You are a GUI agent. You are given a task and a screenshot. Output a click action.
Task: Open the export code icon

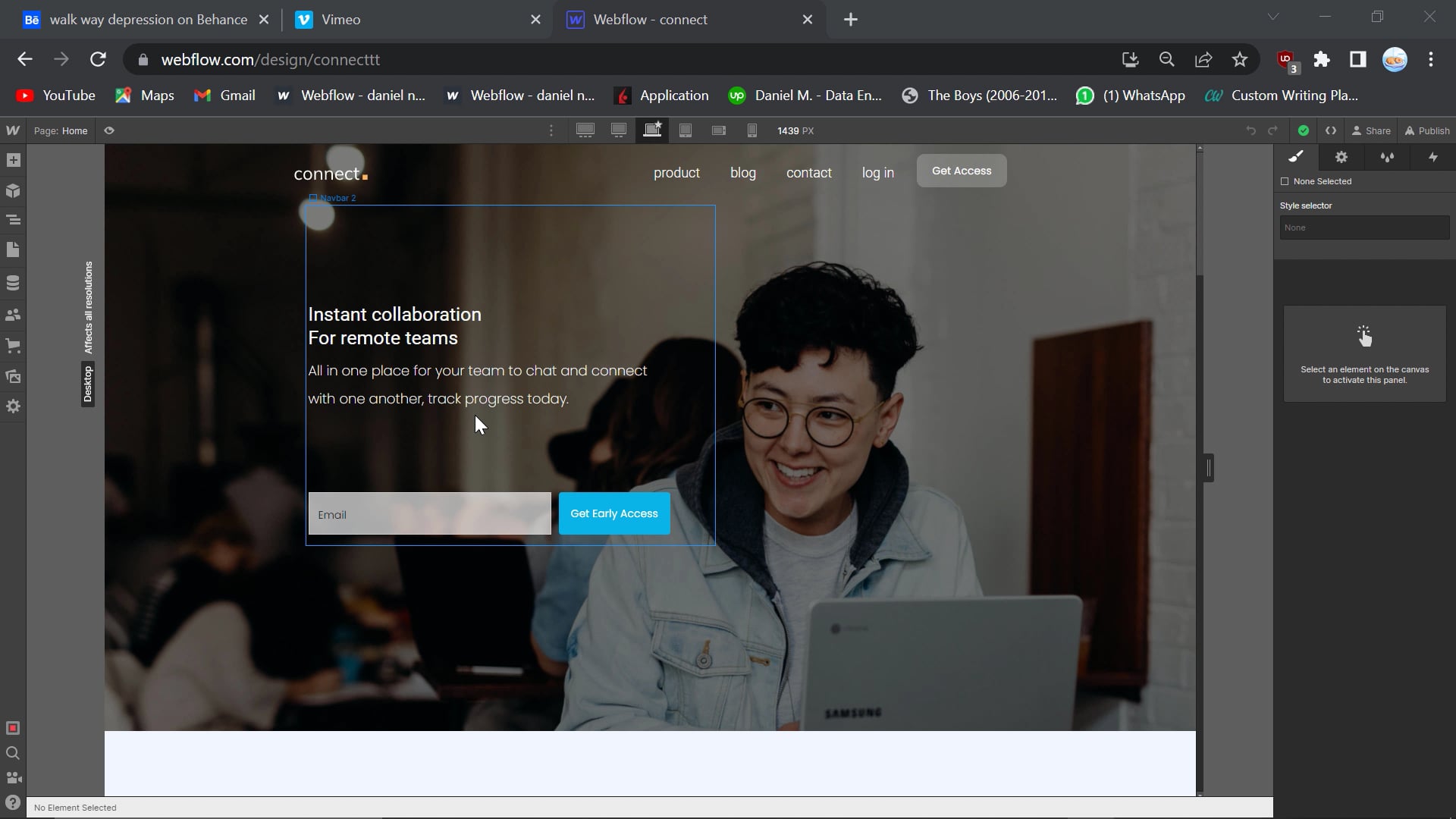coord(1331,130)
